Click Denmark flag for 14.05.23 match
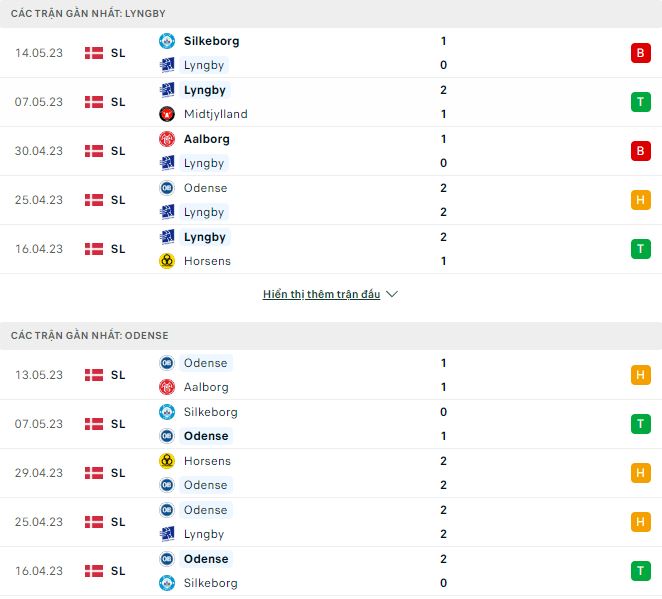The image size is (662, 599). 94,53
